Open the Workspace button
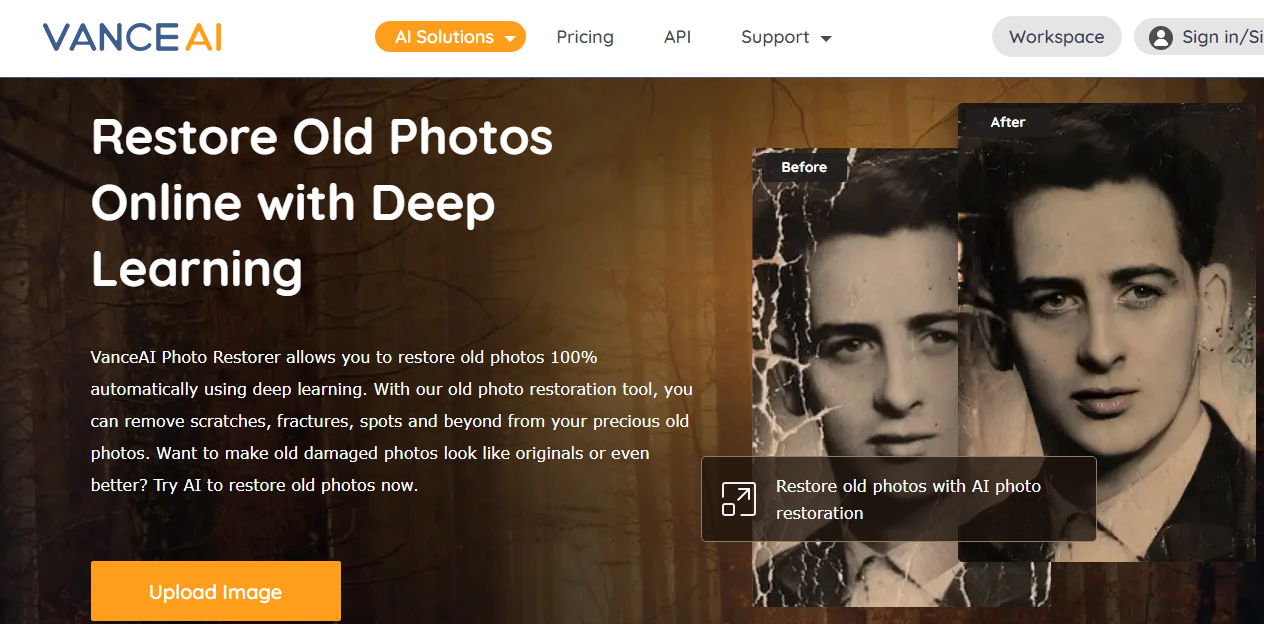Image resolution: width=1264 pixels, height=624 pixels. point(1056,37)
